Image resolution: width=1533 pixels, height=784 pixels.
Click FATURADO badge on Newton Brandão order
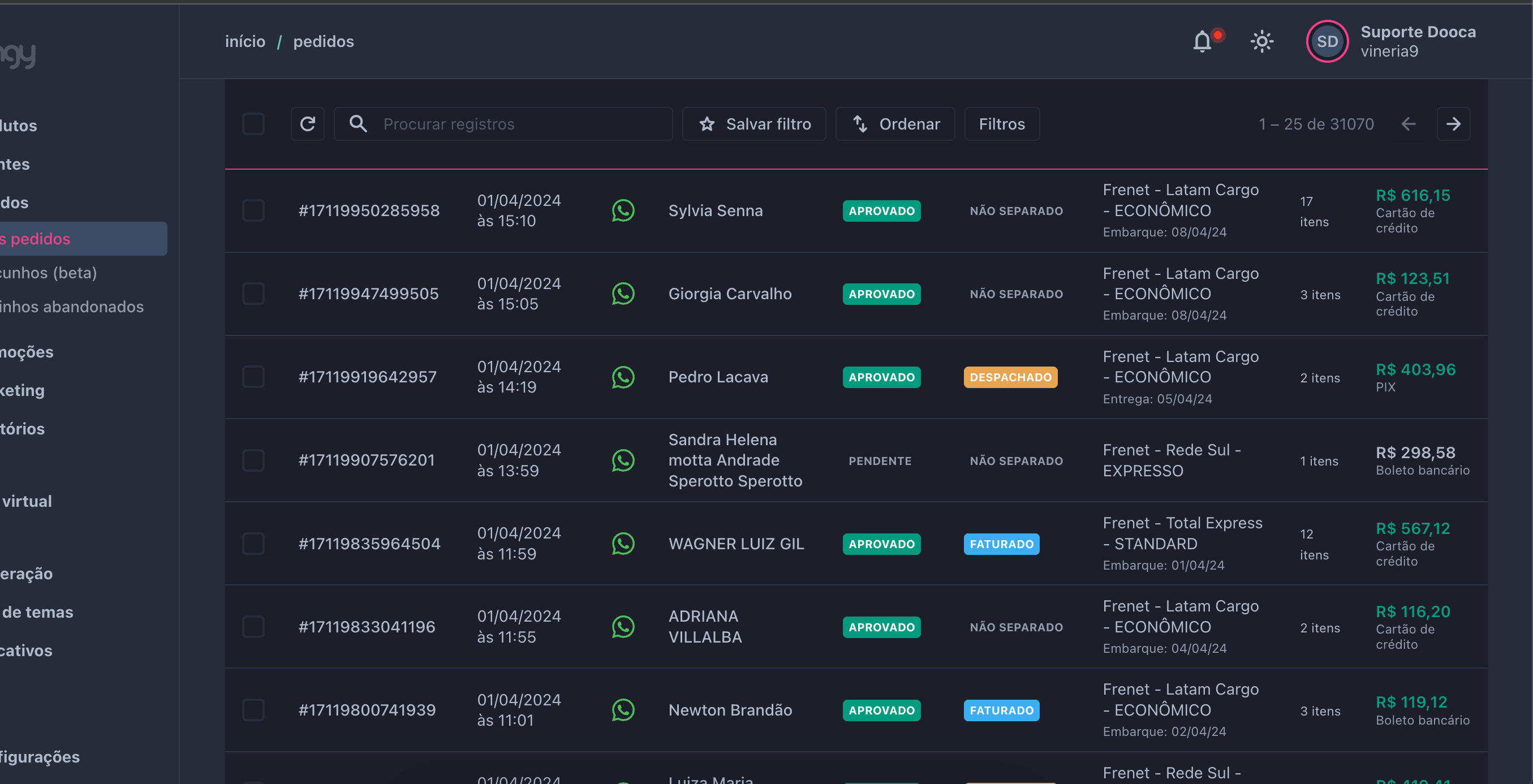1002,710
